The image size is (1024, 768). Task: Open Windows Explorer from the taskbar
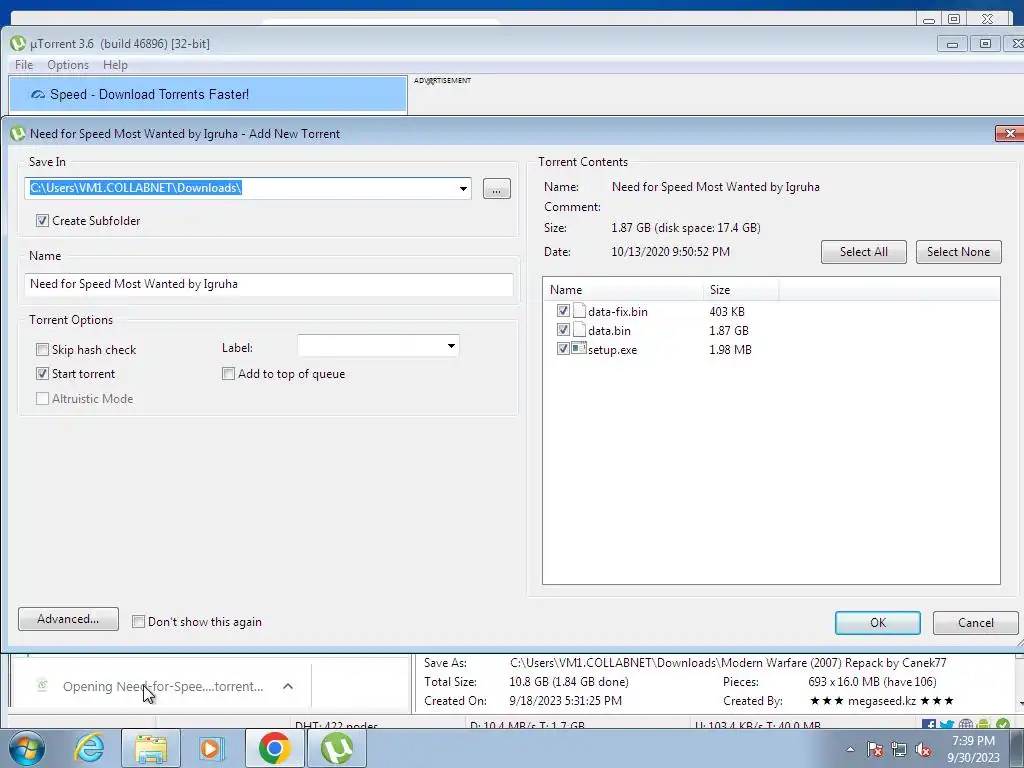click(151, 748)
